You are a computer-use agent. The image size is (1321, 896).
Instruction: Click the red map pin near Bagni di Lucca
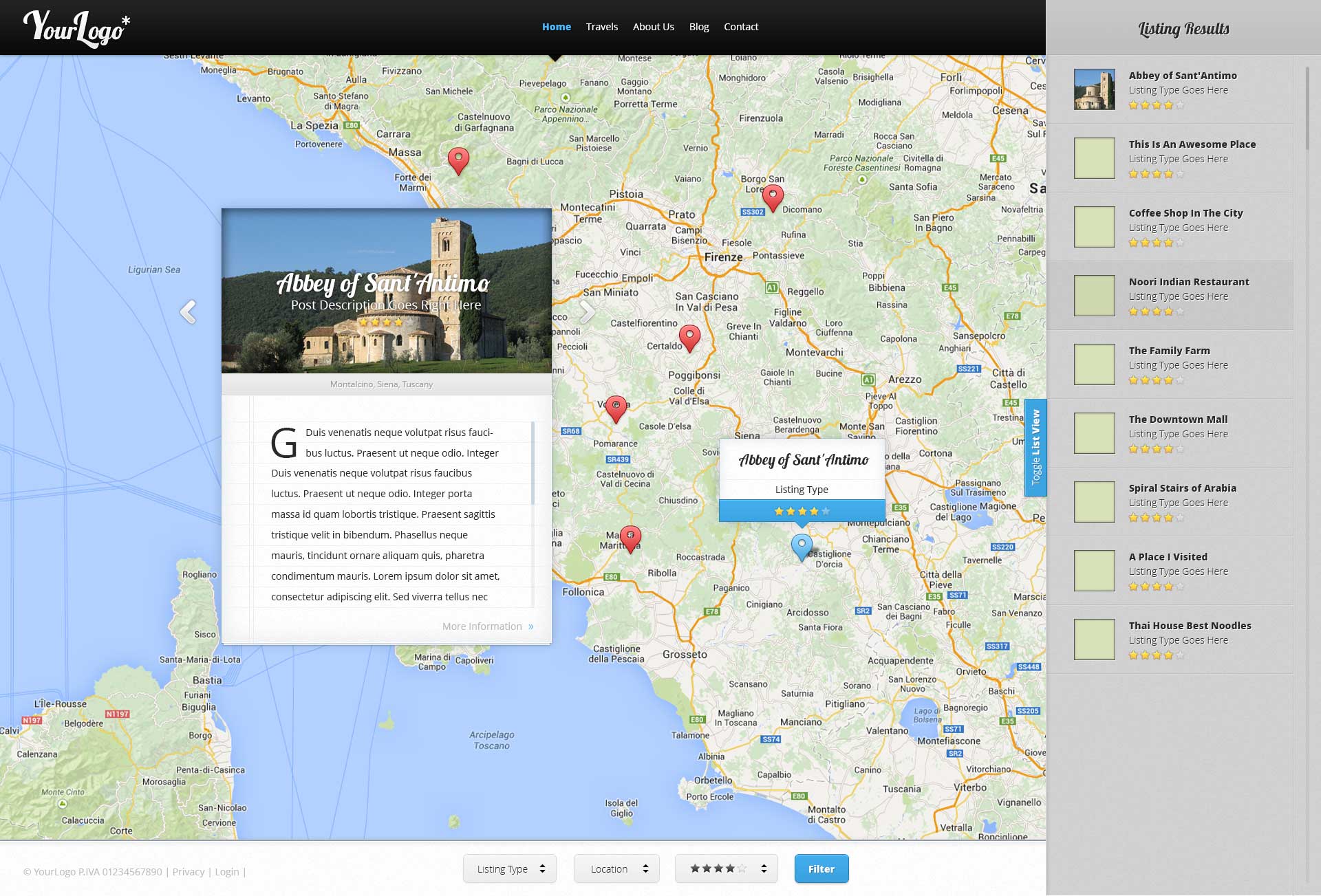(458, 160)
